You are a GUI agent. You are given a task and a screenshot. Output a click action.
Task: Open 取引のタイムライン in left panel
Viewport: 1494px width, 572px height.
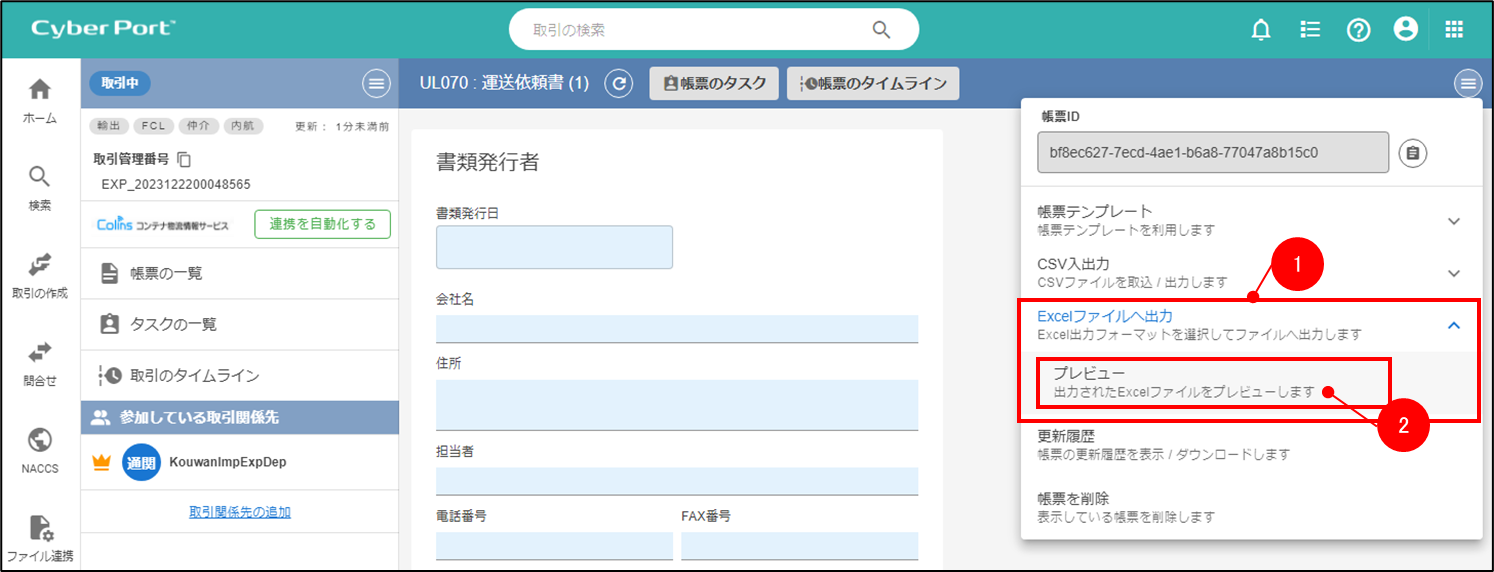click(x=194, y=376)
